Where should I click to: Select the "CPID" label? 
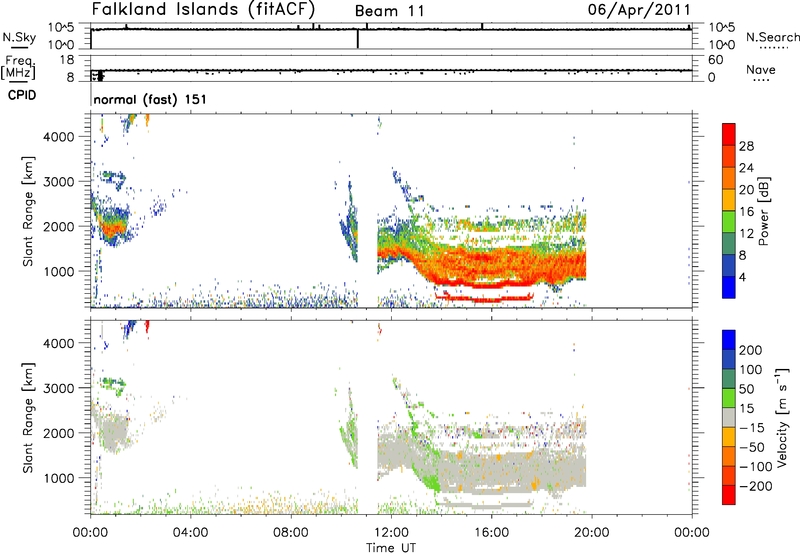tap(22, 95)
